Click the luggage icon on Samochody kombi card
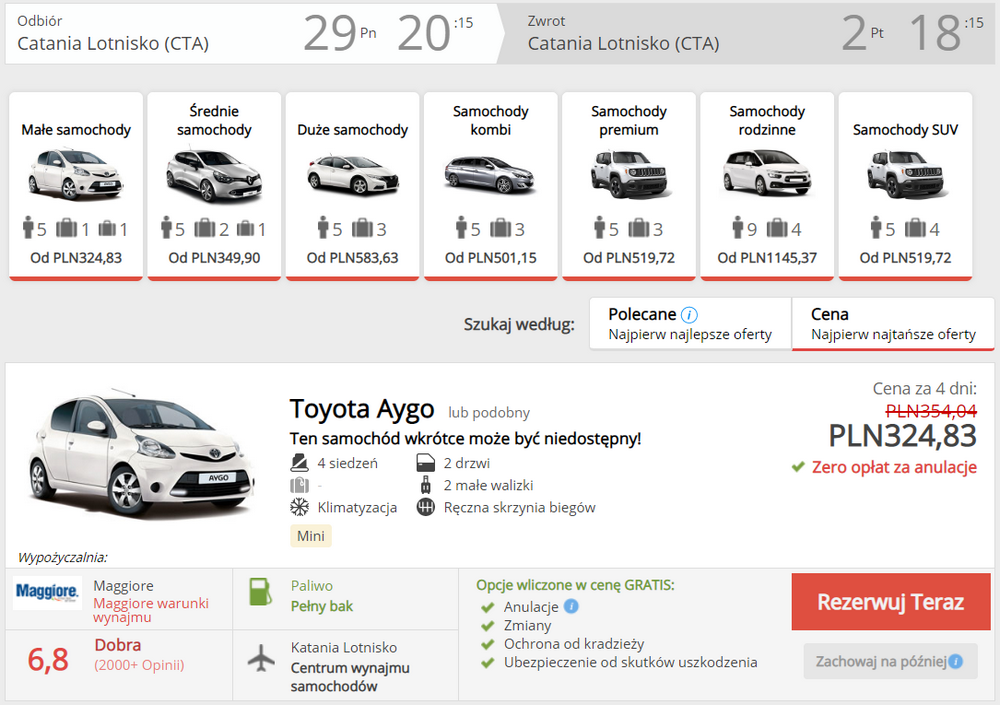 [x=501, y=227]
